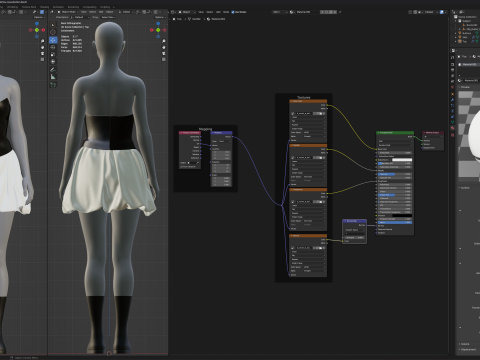Open Add menu in back-view viewport header
The width and height of the screenshot is (480, 360).
point(101,12)
